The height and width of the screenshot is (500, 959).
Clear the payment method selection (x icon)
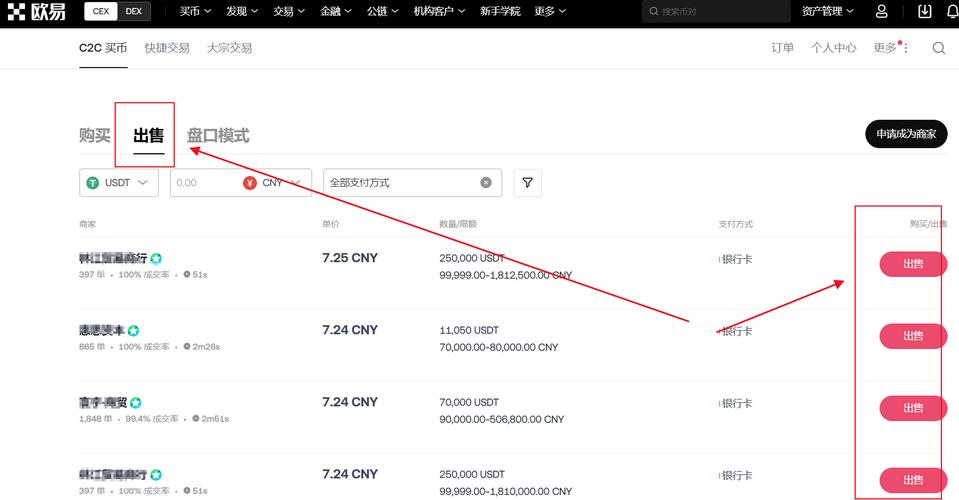click(x=486, y=183)
